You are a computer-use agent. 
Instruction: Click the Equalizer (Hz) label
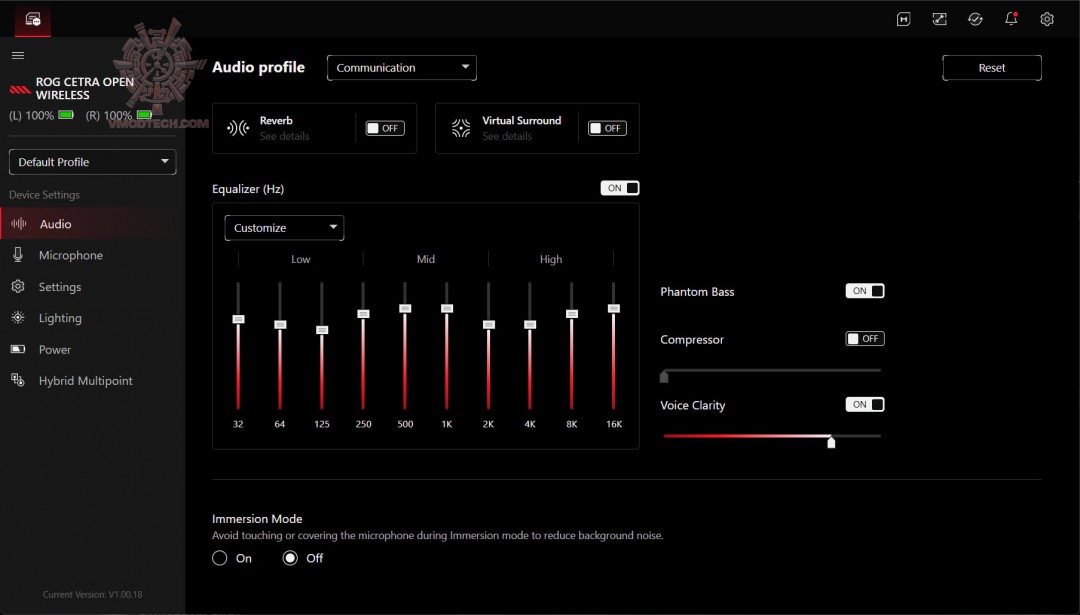pyautogui.click(x=248, y=189)
